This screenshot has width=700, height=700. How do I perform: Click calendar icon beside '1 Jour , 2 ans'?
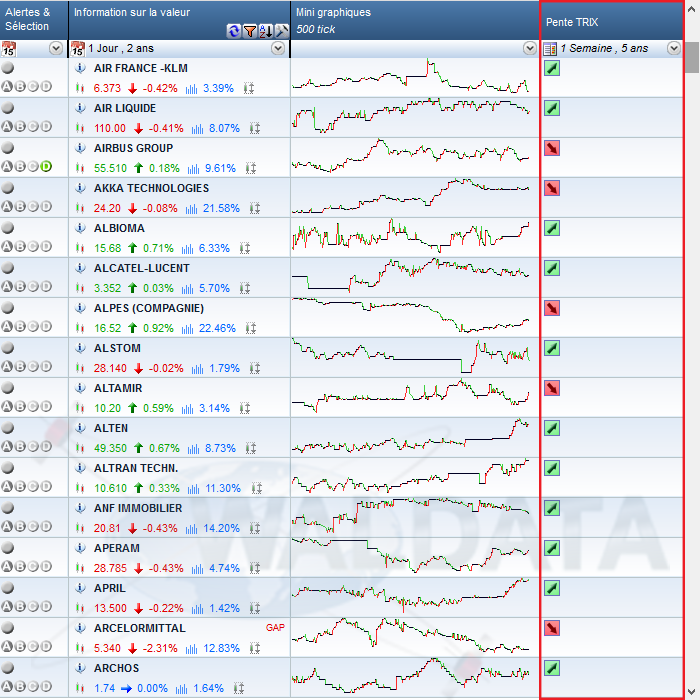pos(78,49)
